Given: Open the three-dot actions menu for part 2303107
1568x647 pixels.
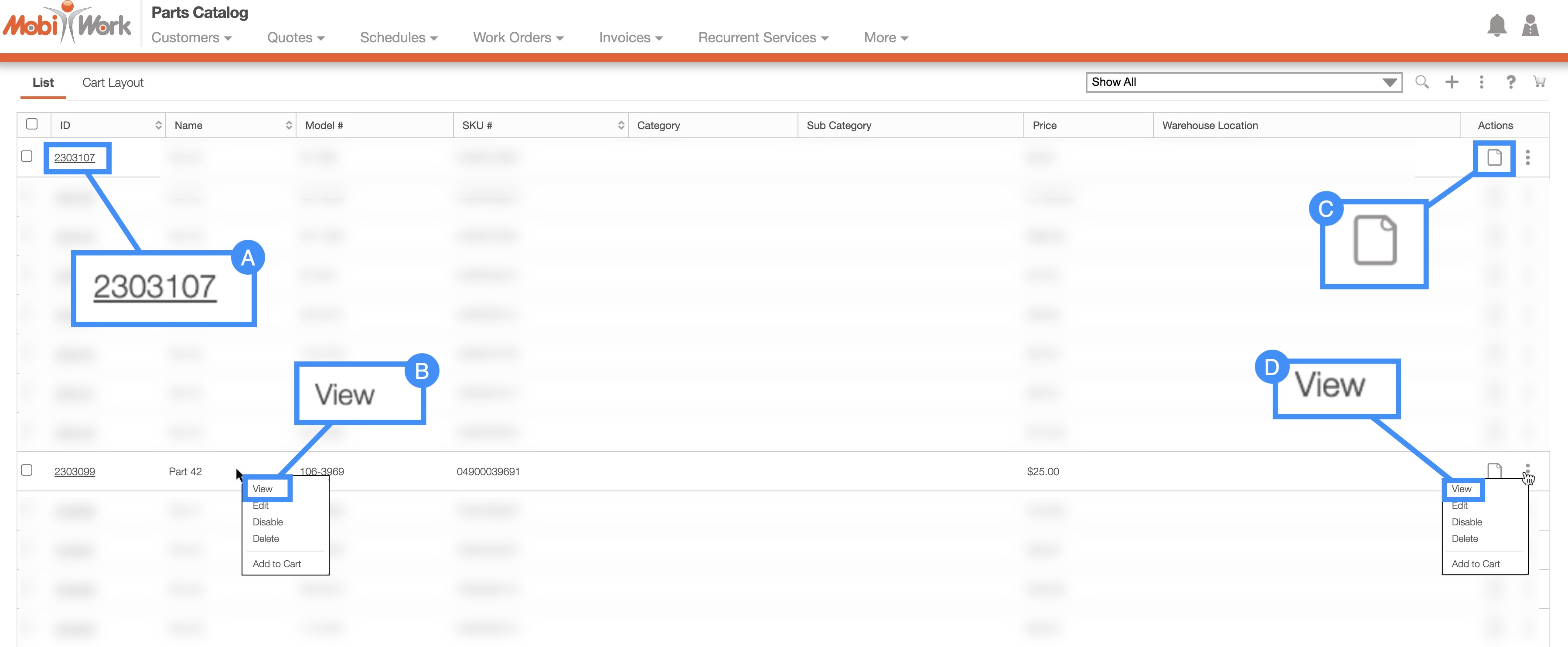Looking at the screenshot, I should (1527, 158).
